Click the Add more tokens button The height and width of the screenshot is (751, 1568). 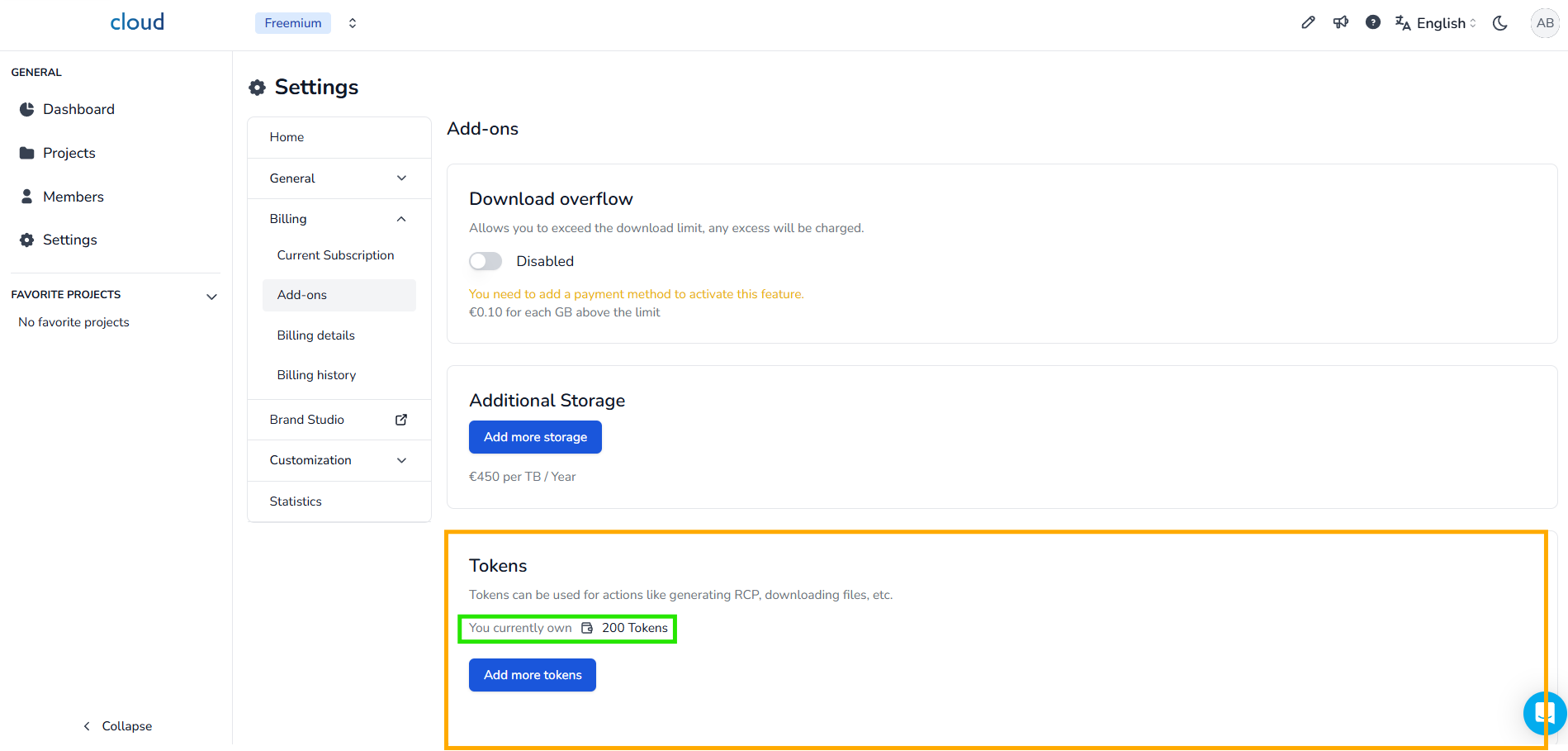pyautogui.click(x=533, y=675)
